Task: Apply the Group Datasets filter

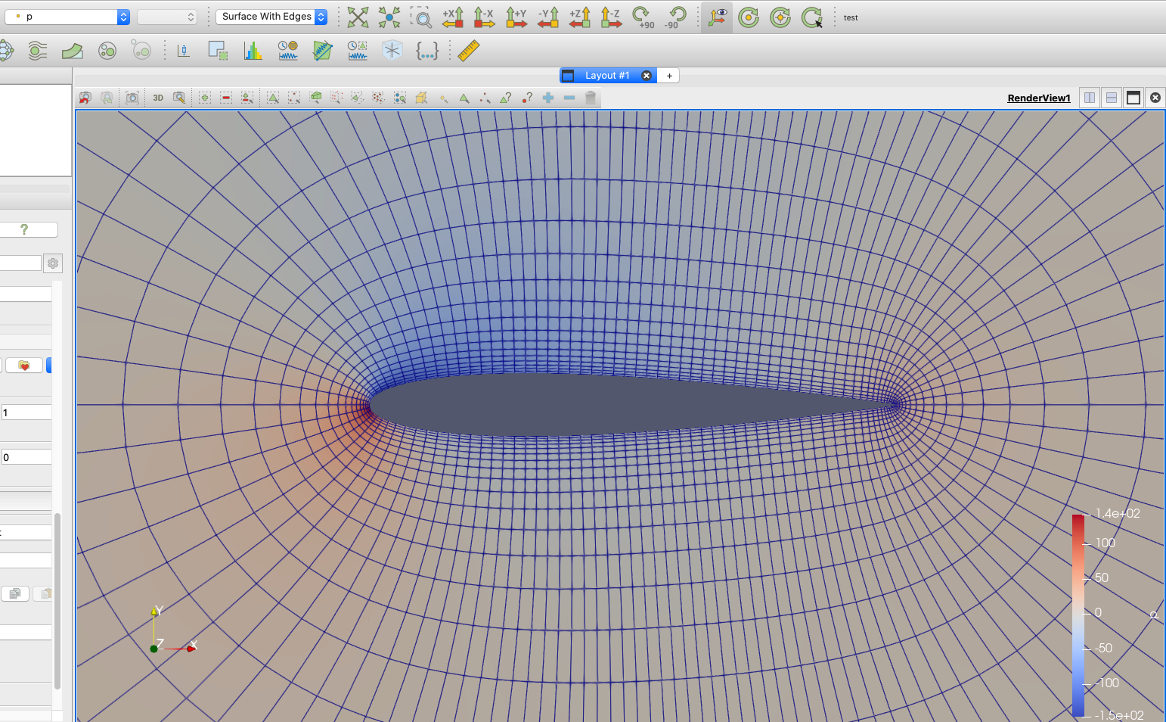Action: pos(107,51)
